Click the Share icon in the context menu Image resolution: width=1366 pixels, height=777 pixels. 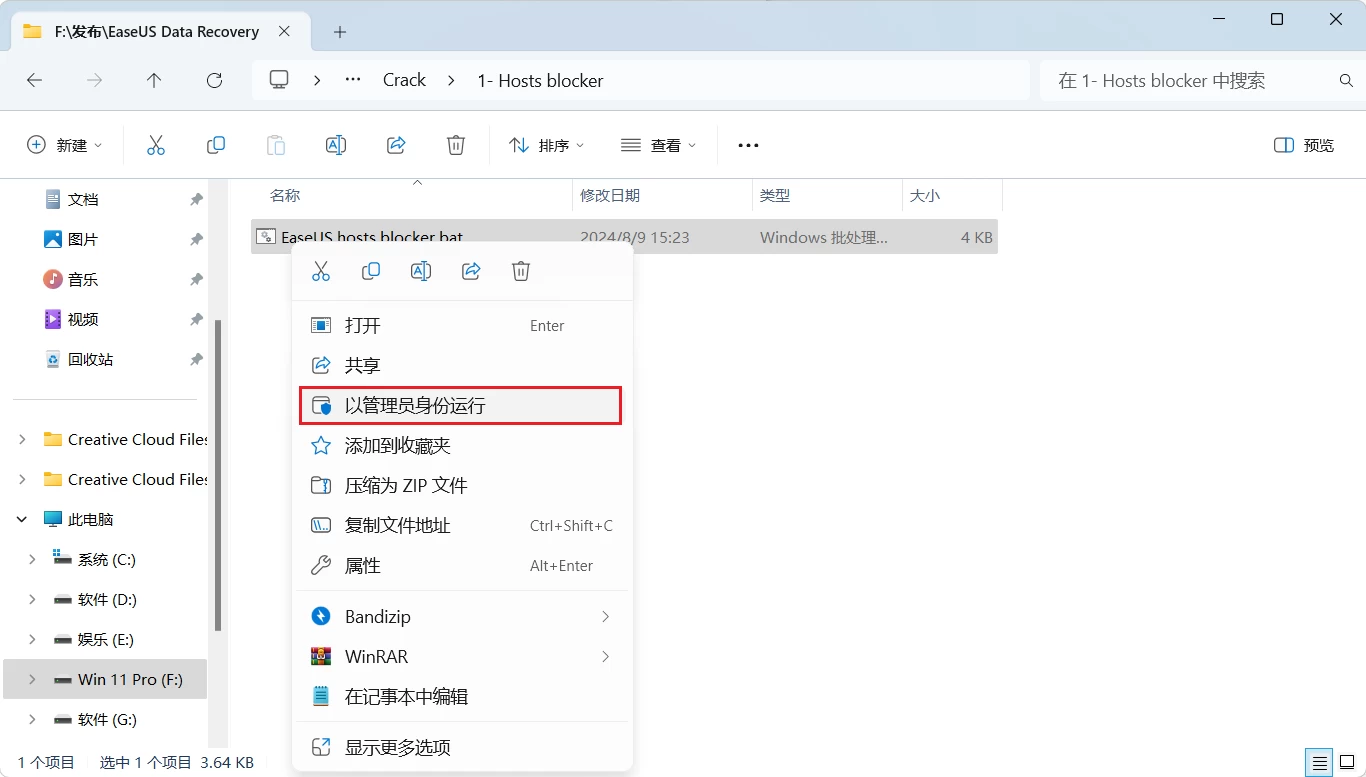(x=471, y=271)
